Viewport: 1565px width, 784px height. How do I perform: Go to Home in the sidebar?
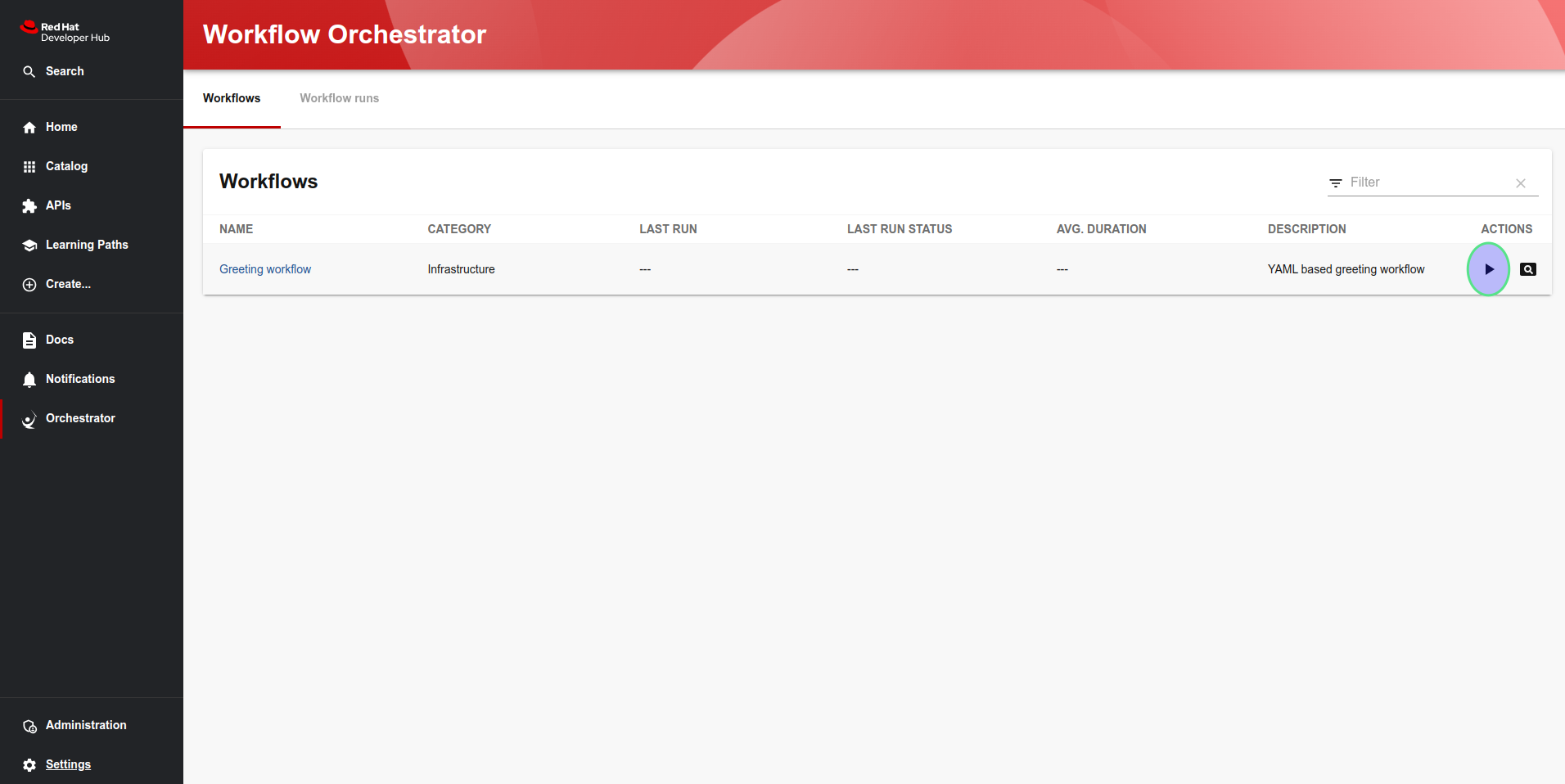61,127
